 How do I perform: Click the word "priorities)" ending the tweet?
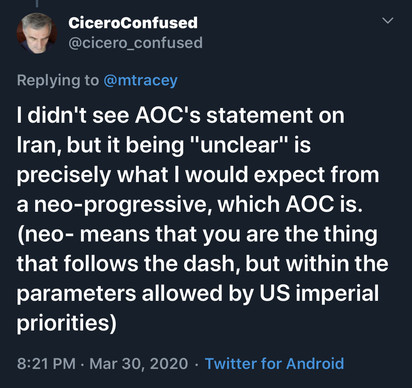tap(67, 323)
